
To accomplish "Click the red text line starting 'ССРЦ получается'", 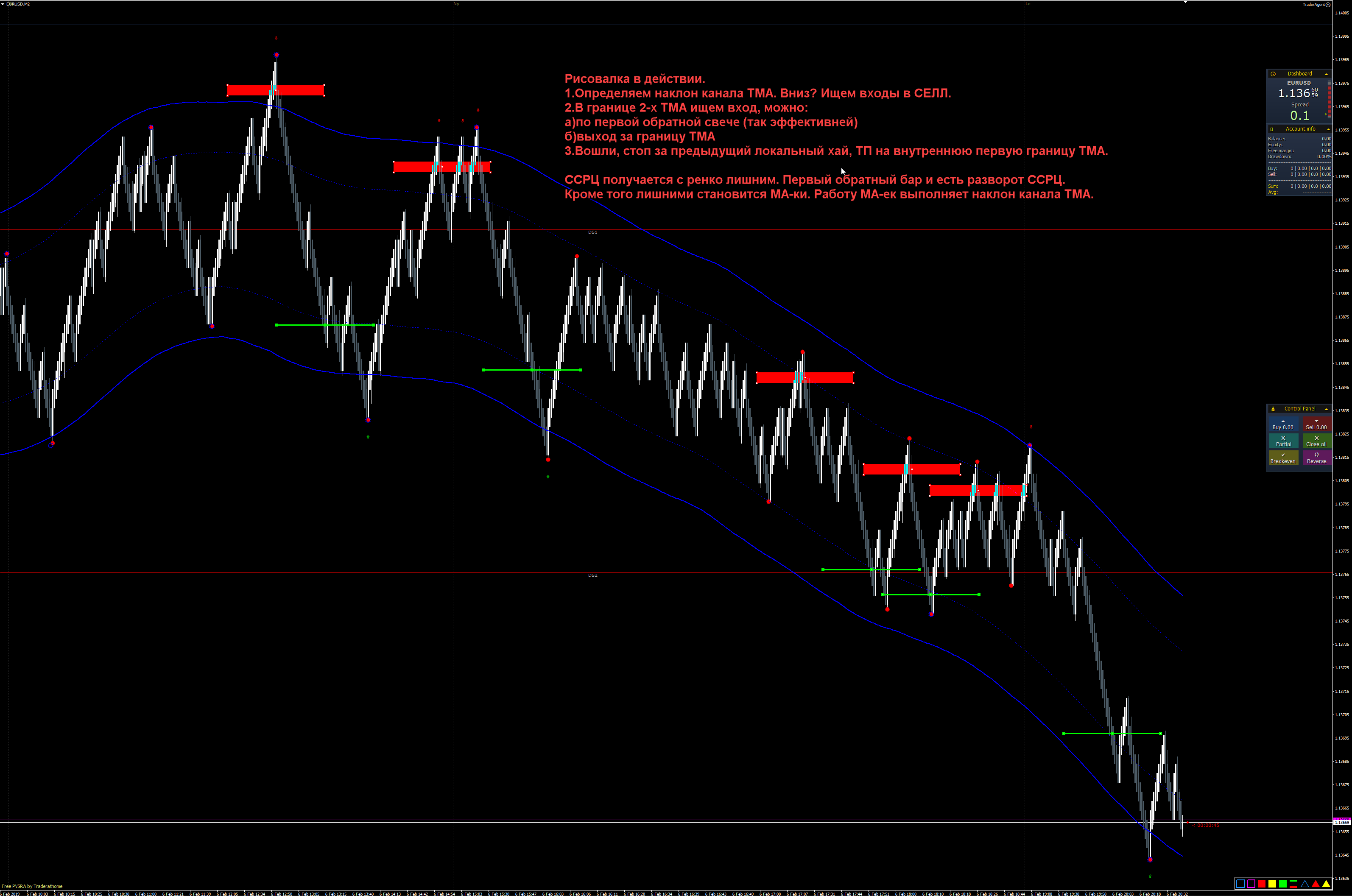I will click(815, 179).
